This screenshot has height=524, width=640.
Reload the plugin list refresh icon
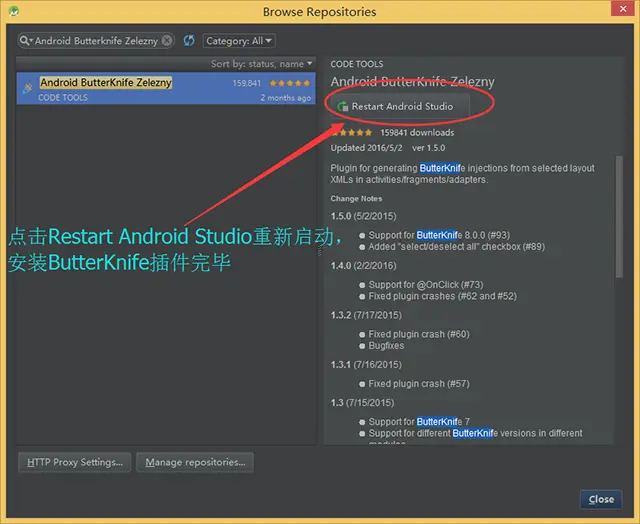click(189, 40)
